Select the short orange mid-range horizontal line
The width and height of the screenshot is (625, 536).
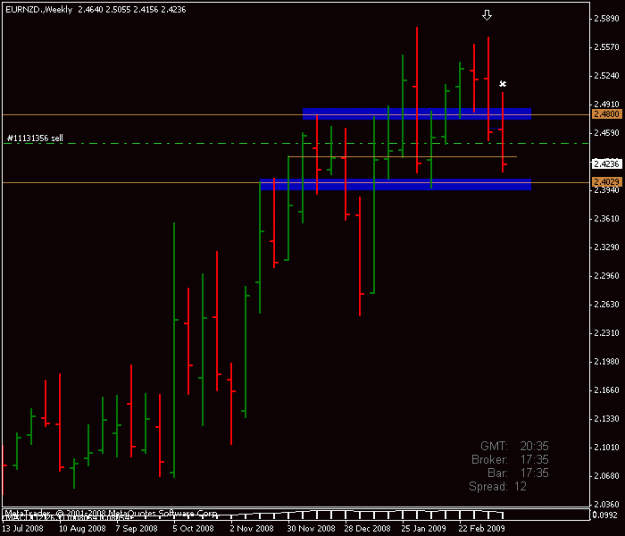pyautogui.click(x=403, y=157)
